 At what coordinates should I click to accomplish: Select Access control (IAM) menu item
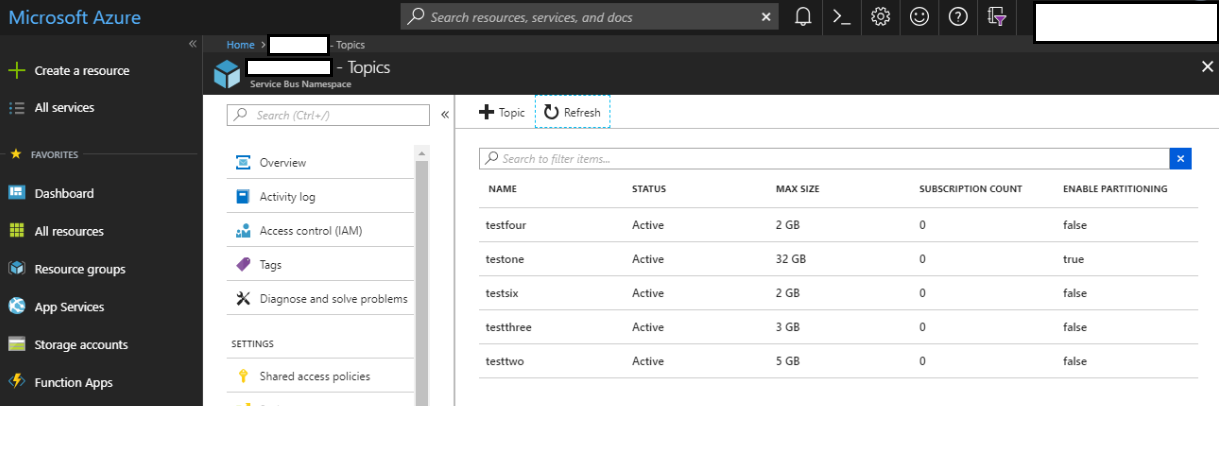coord(320,231)
